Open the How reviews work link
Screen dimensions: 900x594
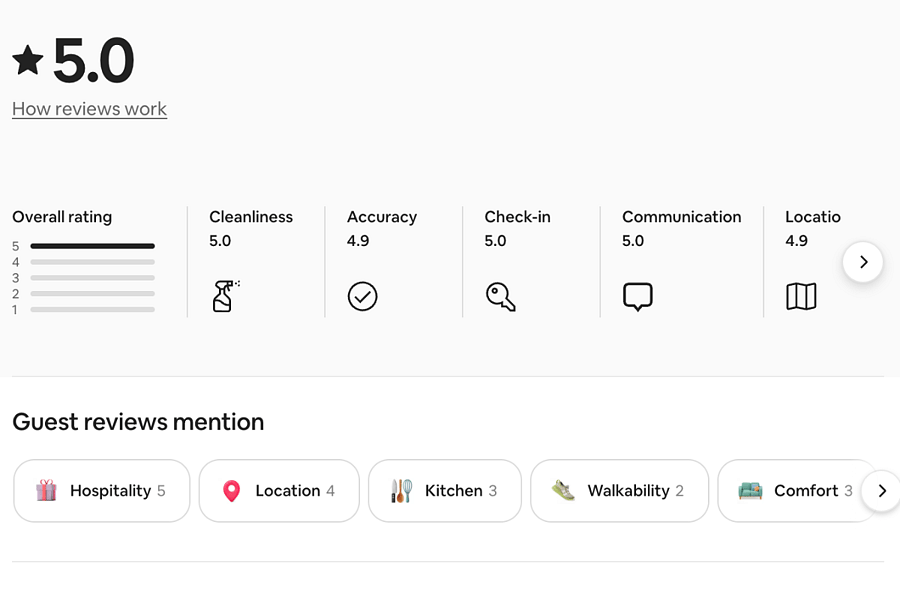click(90, 109)
